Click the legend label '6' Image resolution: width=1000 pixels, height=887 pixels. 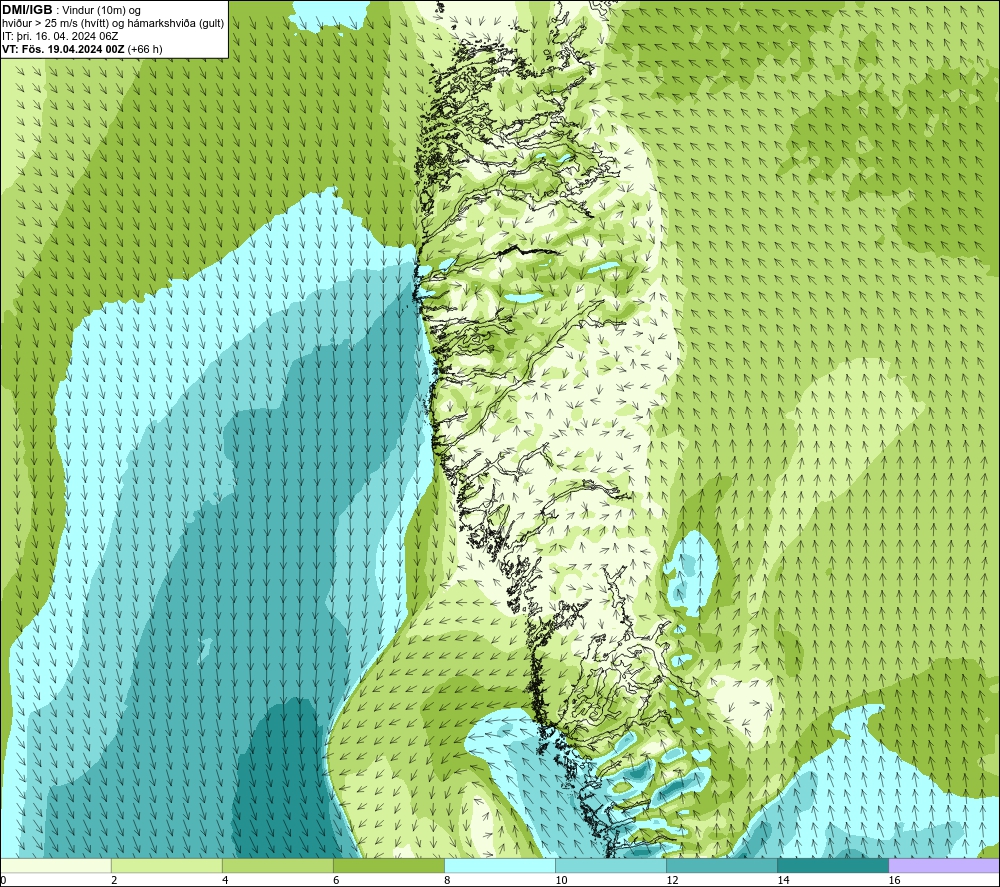[x=336, y=880]
